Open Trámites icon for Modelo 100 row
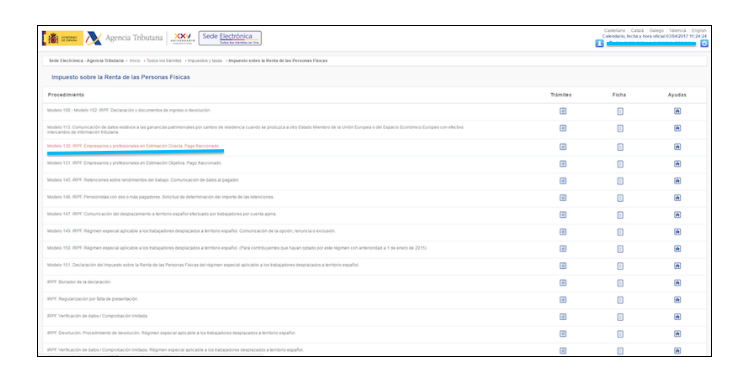 (563, 111)
